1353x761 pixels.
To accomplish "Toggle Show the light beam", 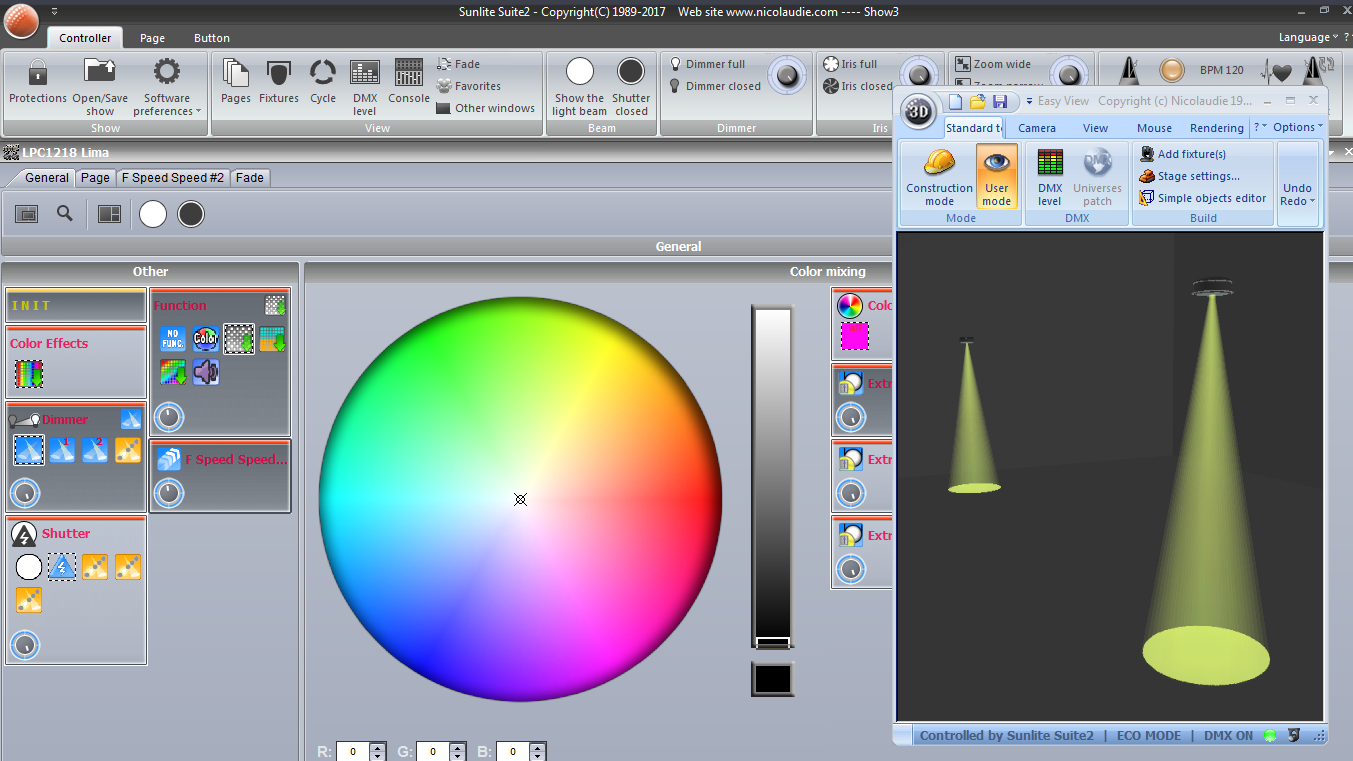I will [579, 86].
